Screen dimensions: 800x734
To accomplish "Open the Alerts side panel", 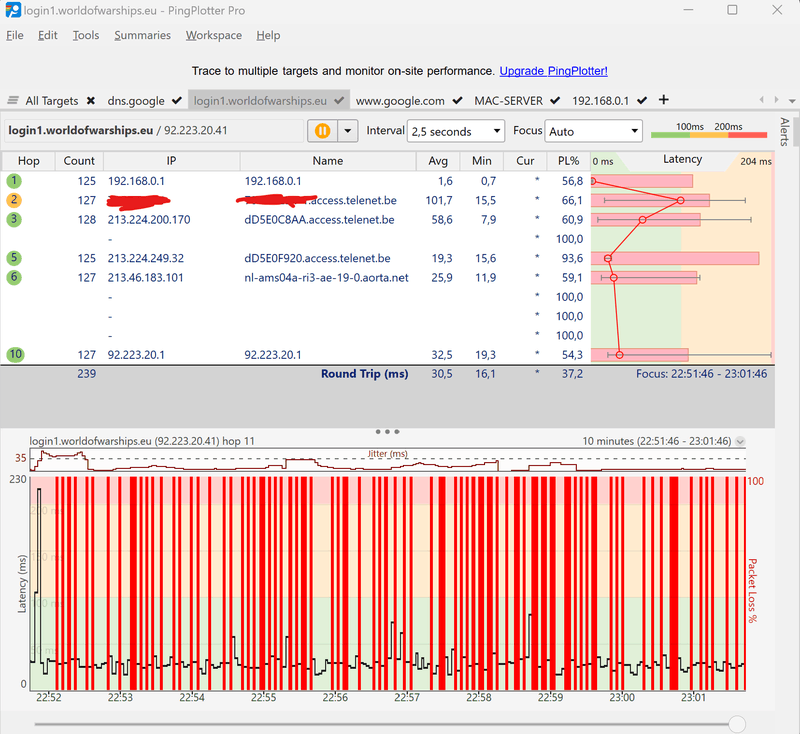I will 784,132.
